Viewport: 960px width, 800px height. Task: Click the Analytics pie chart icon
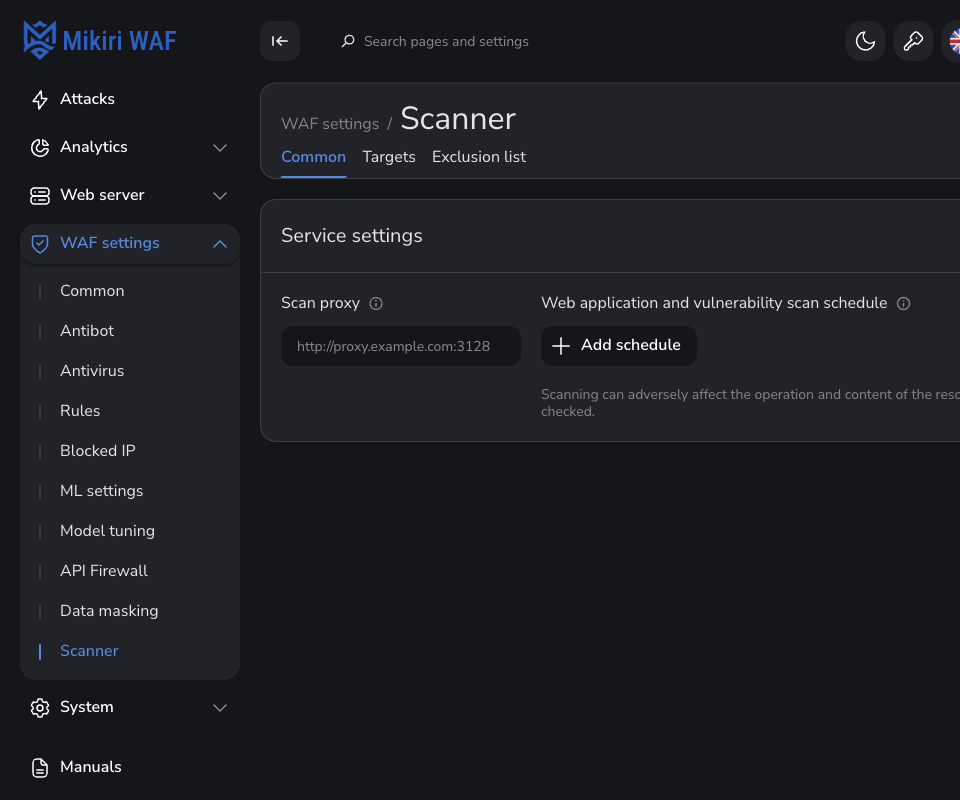(x=40, y=148)
